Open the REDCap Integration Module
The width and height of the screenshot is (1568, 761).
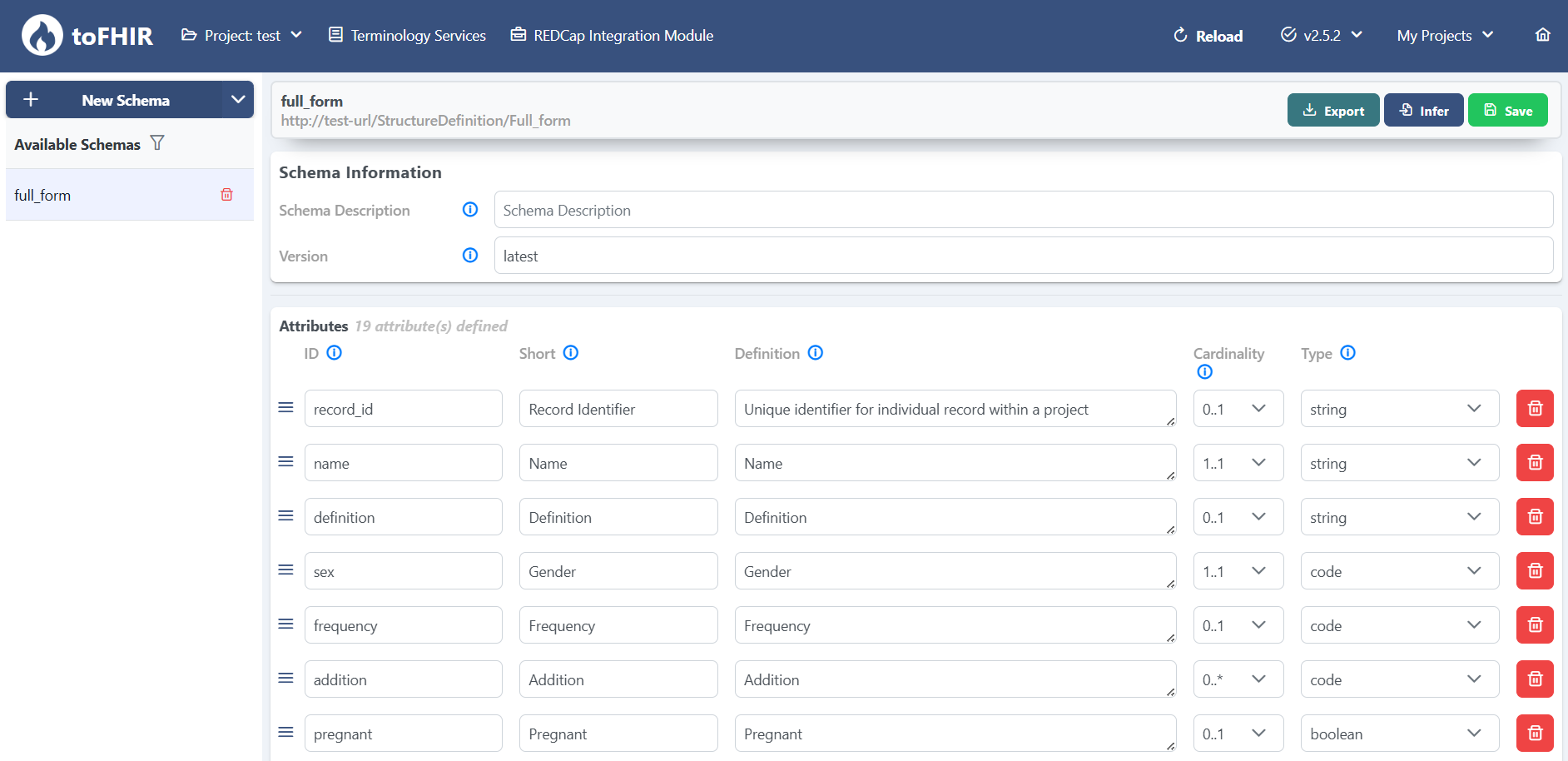(x=612, y=35)
